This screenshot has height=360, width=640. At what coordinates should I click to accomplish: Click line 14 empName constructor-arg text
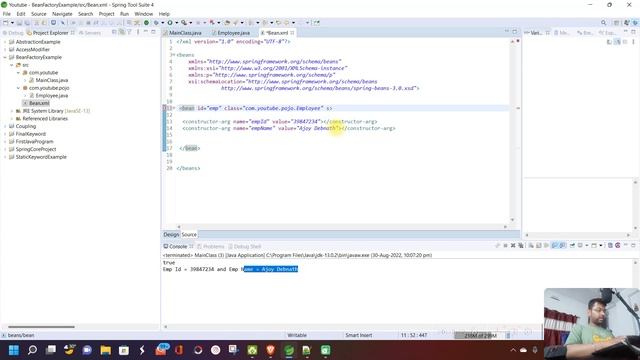point(289,128)
